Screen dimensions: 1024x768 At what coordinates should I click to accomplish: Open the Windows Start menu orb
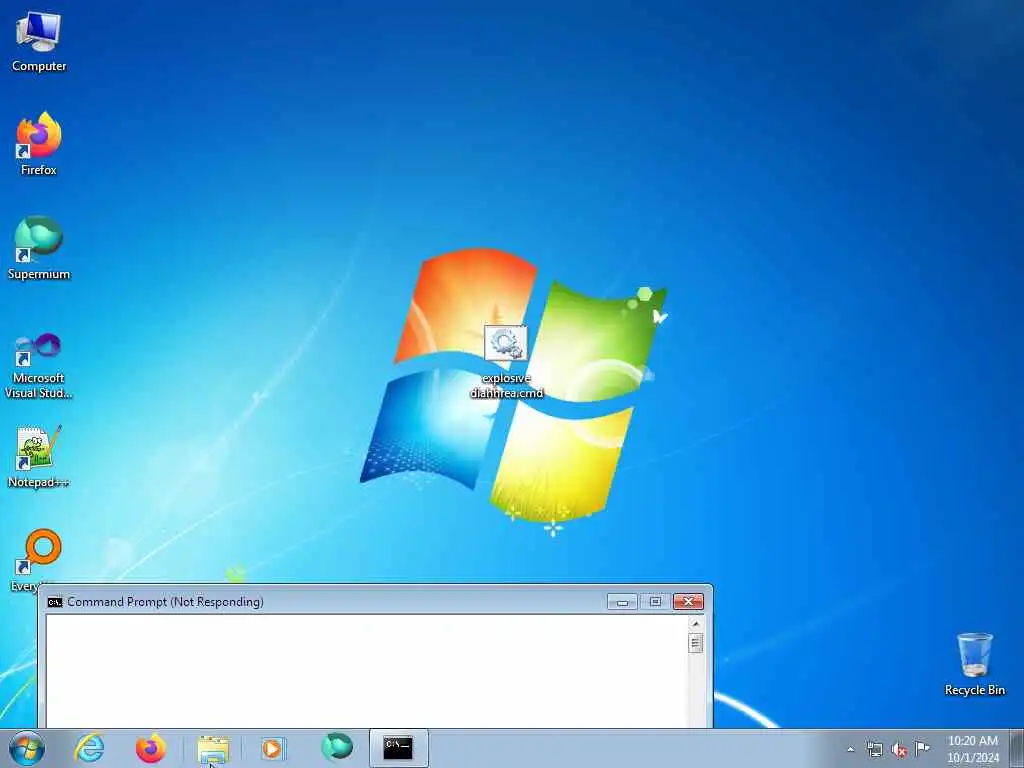coord(27,748)
